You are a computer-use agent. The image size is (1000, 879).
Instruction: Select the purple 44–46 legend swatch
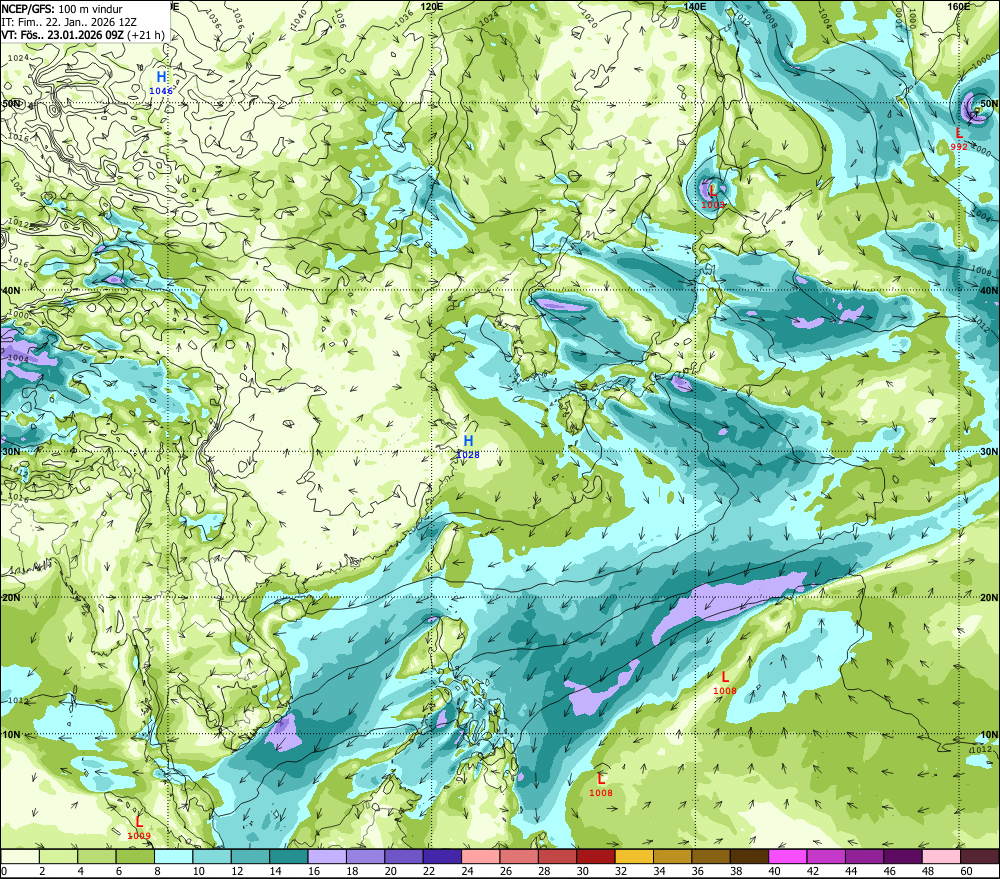[x=864, y=856]
